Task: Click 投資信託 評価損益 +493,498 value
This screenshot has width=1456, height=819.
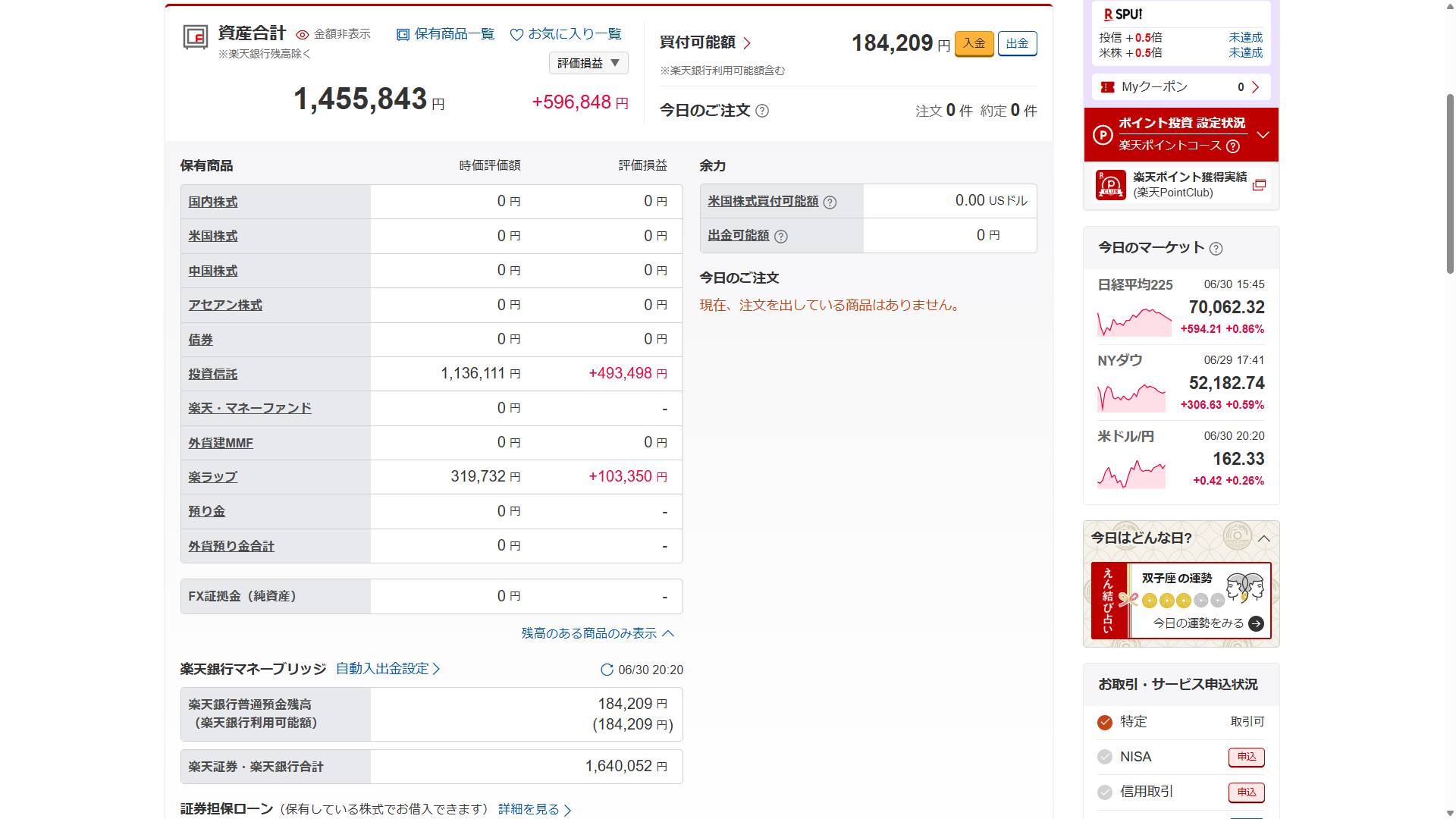Action: coord(628,373)
